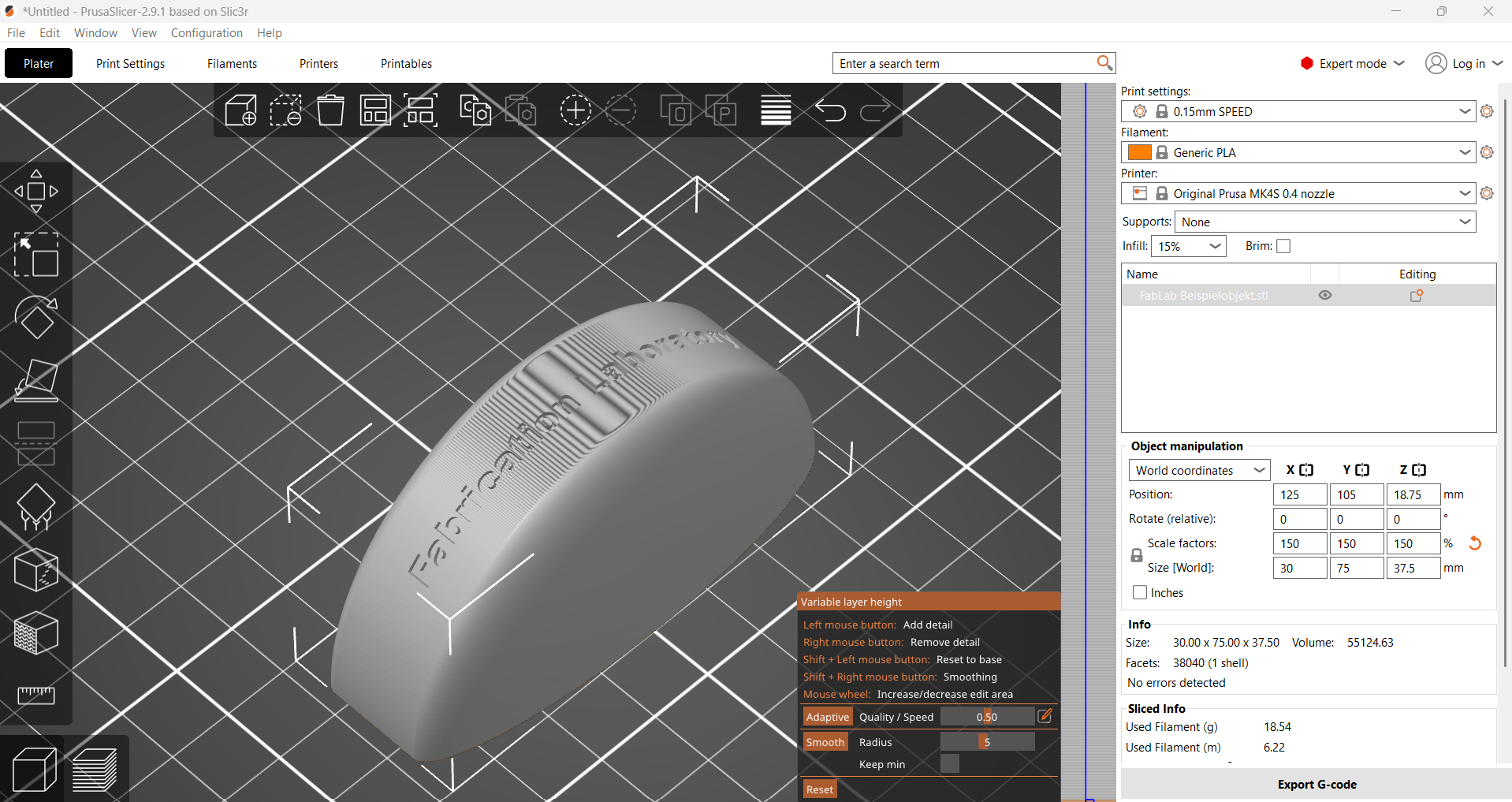1512x802 pixels.
Task: Click the search magnifier icon
Action: click(1104, 63)
